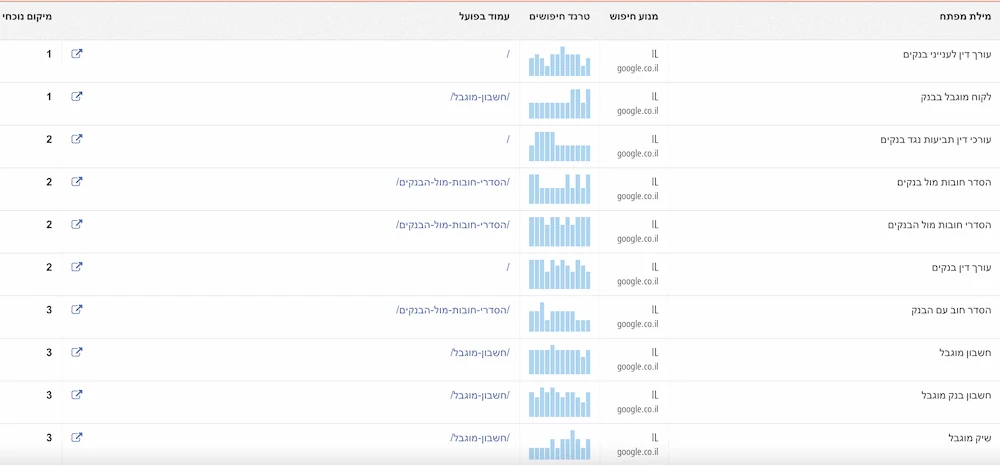Sort by 'מילת מפתח' column header

(x=965, y=16)
